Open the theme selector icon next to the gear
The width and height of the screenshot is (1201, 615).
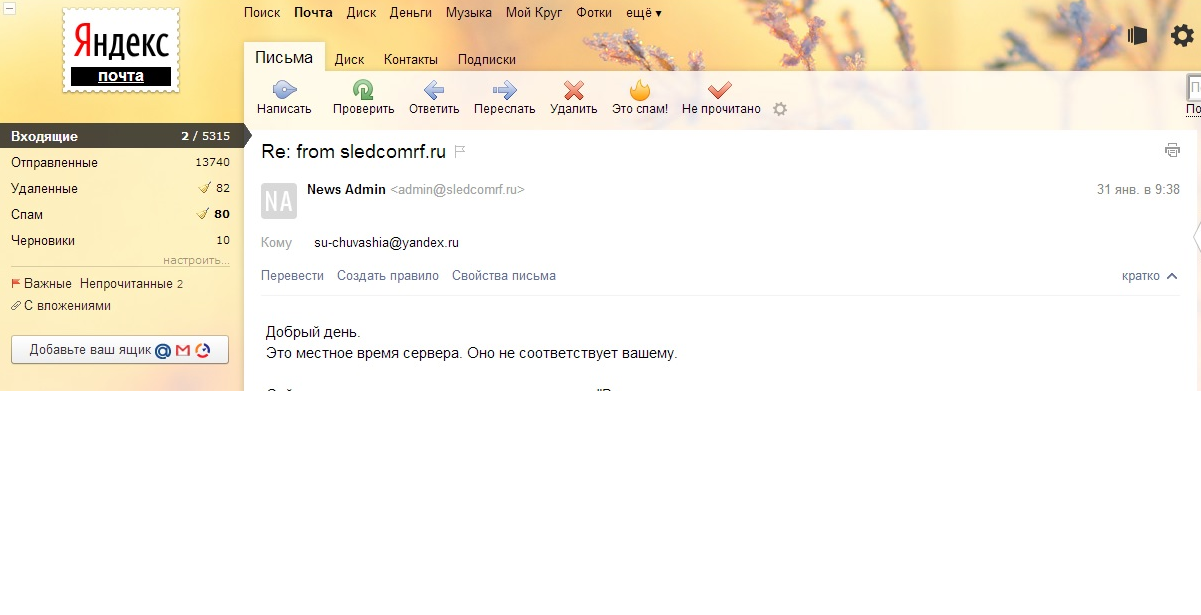[x=1137, y=36]
